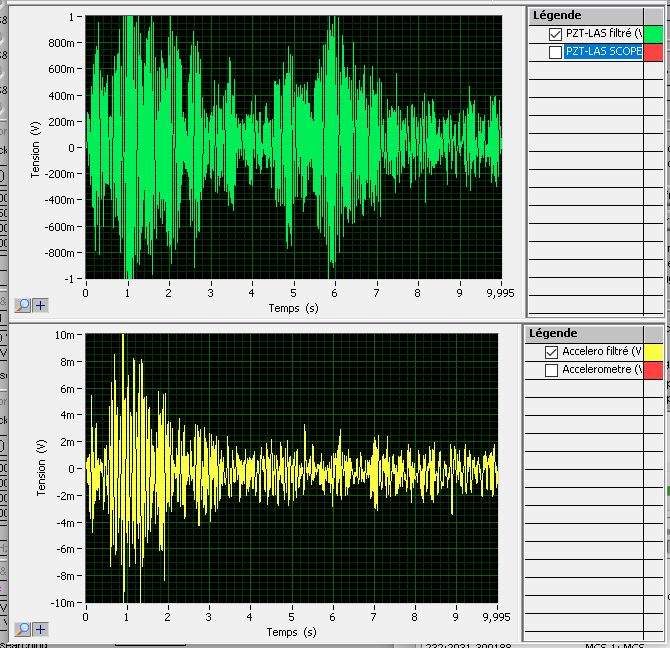Screen dimensions: 670x648
Task: Select the crosshair cursor tool on the bottom graph
Action: pyautogui.click(x=40, y=629)
